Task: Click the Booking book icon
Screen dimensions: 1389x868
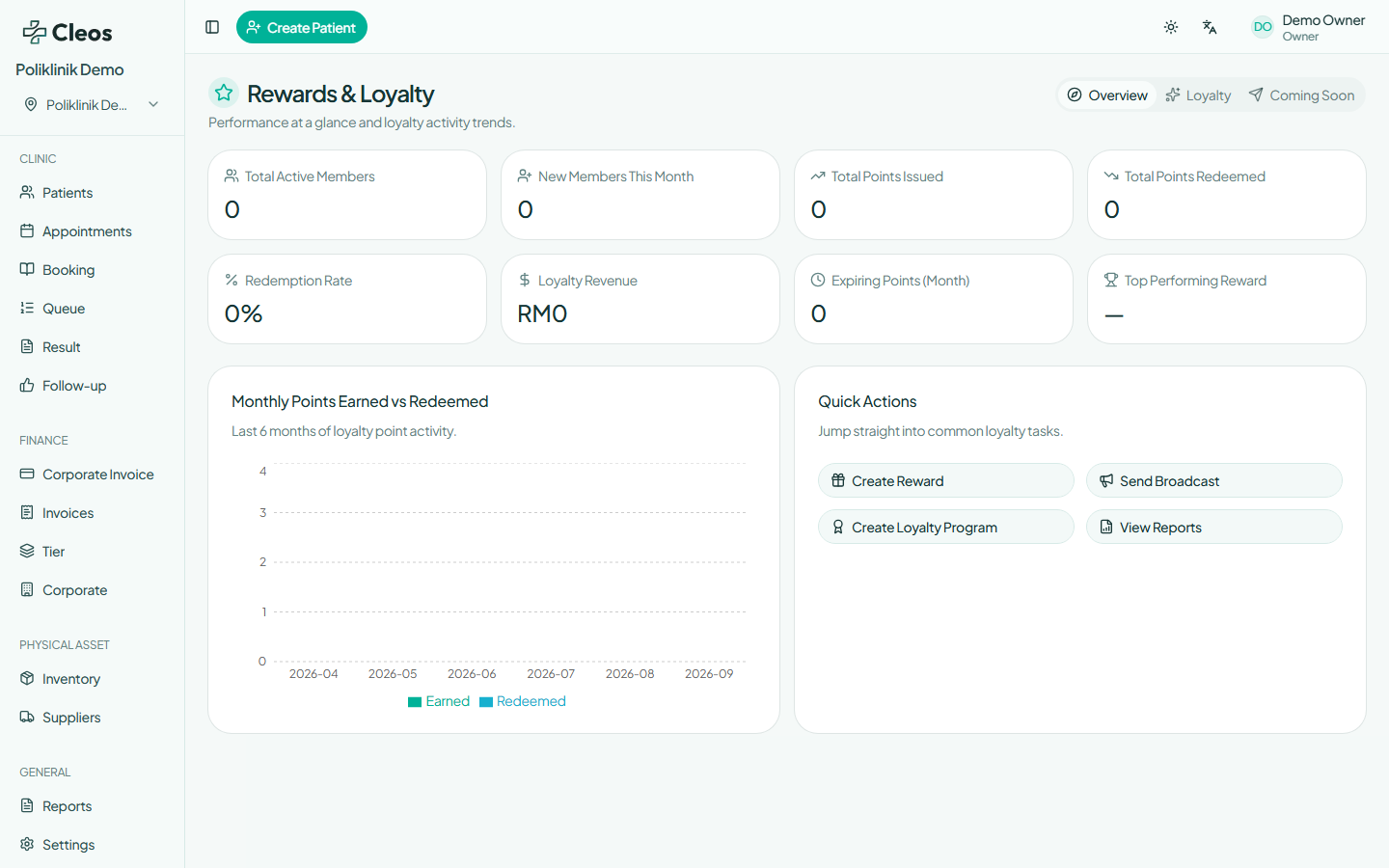Action: click(x=27, y=270)
